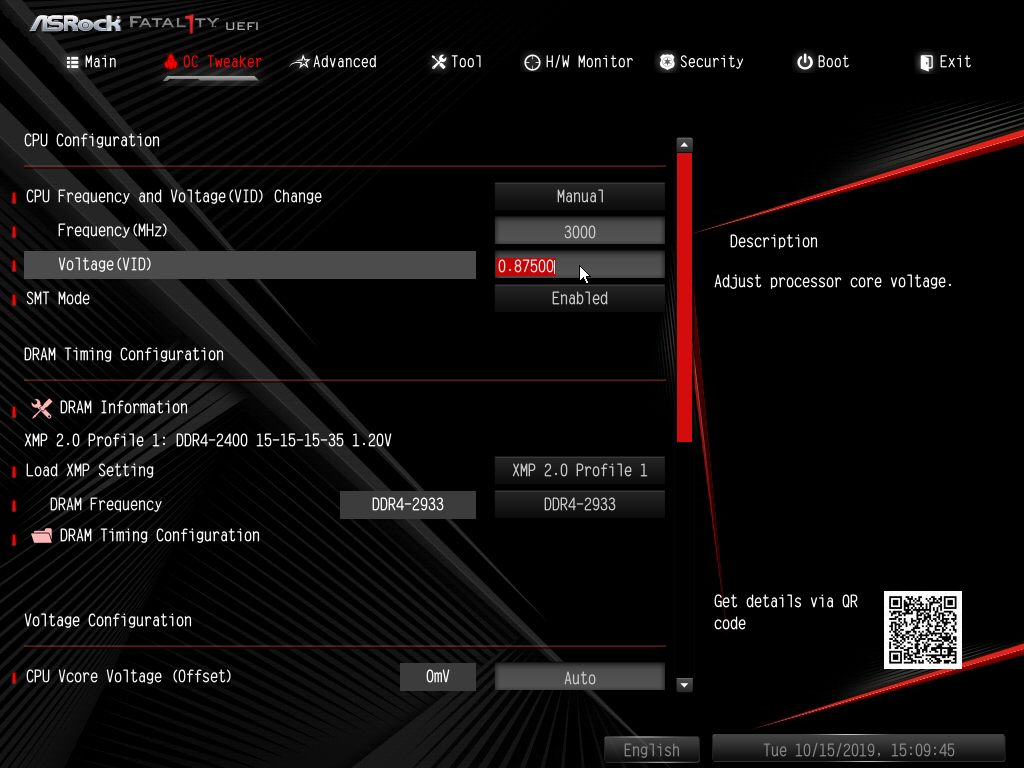
Task: Click the Frequency(MHz) 3000 field
Action: [579, 232]
